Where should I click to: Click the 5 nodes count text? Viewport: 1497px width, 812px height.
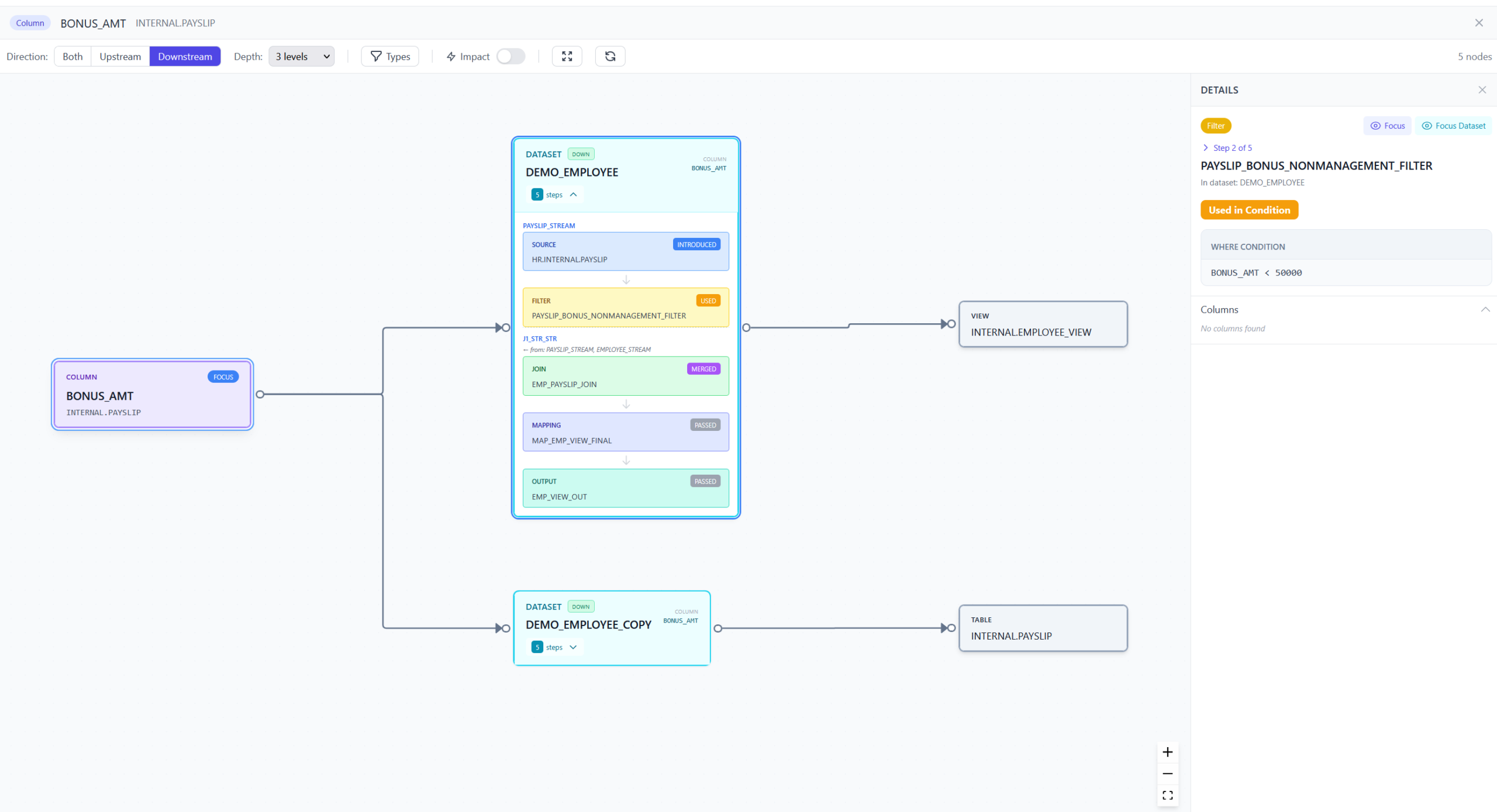click(x=1474, y=56)
